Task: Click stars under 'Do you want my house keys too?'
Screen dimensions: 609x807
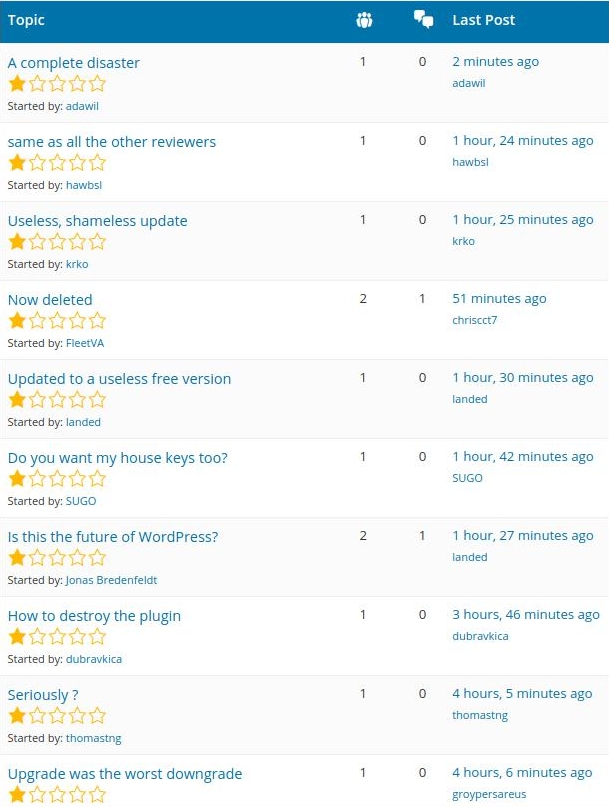Action: point(56,479)
